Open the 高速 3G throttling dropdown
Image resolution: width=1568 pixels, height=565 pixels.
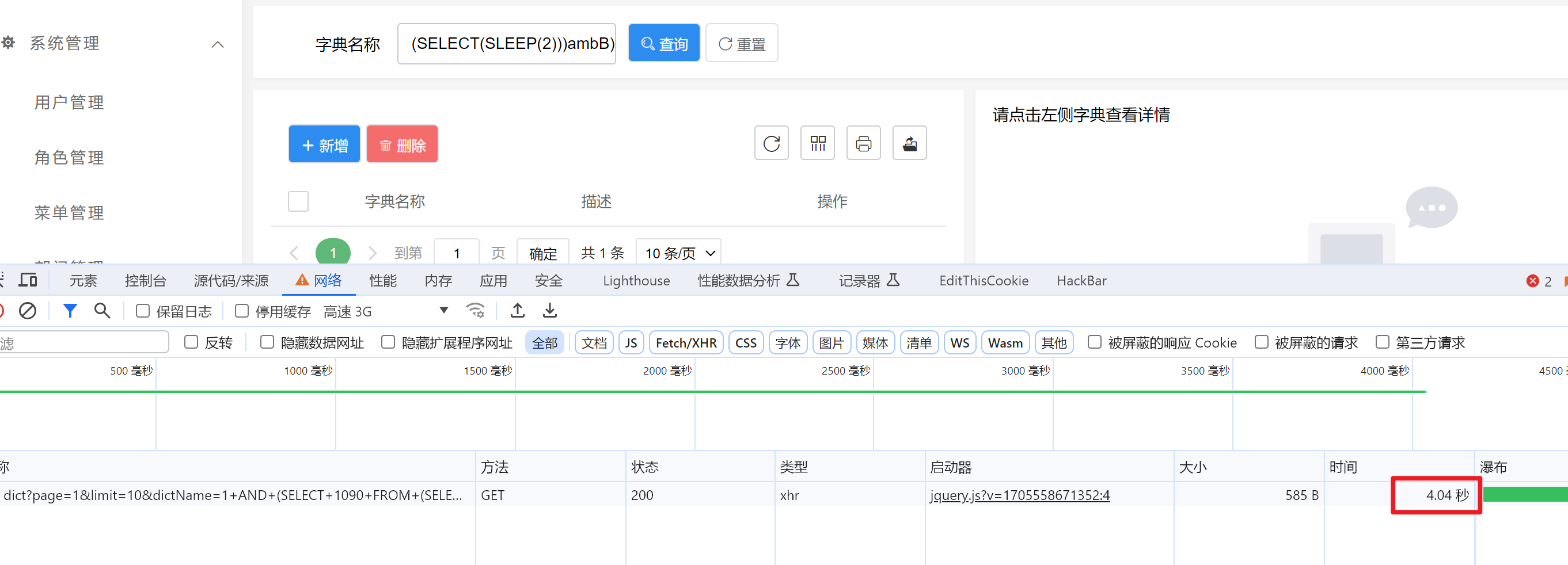pyautogui.click(x=385, y=311)
